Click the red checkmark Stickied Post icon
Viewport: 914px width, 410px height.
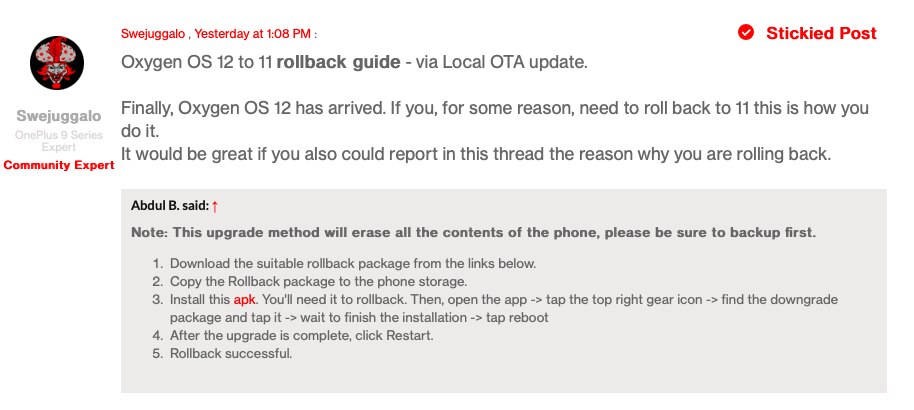746,33
